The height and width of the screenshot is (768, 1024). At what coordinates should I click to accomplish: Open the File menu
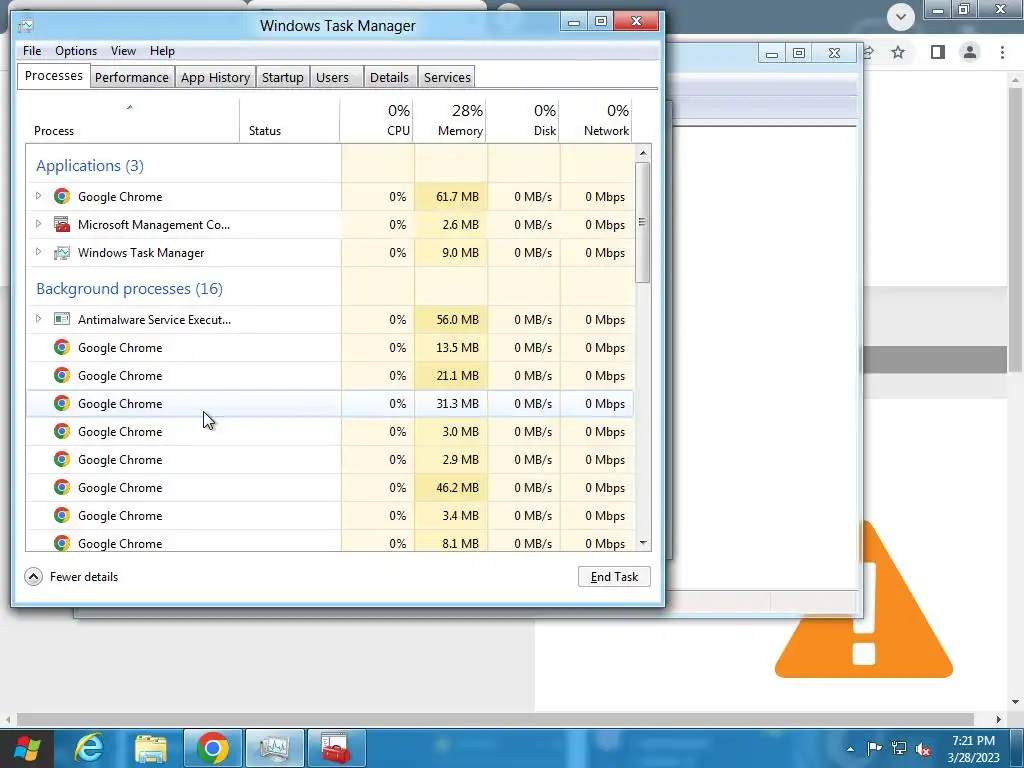coord(32,51)
